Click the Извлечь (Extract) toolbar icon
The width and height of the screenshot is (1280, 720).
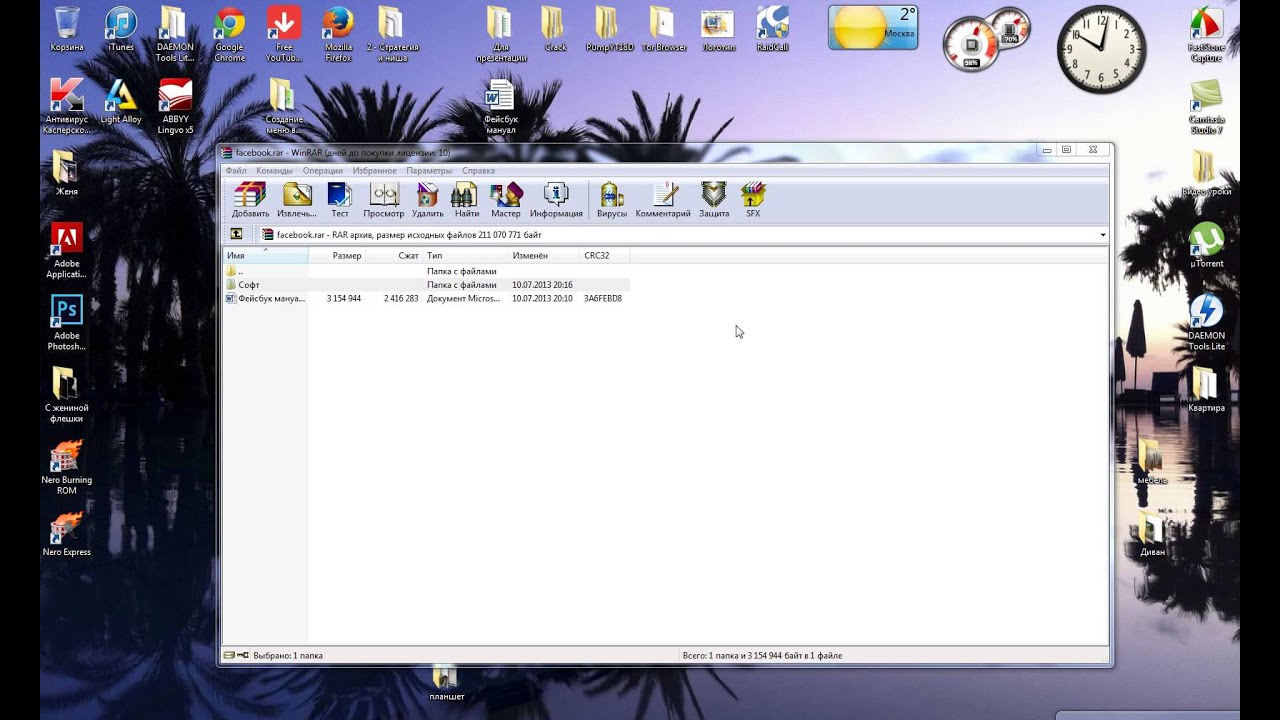tap(297, 200)
